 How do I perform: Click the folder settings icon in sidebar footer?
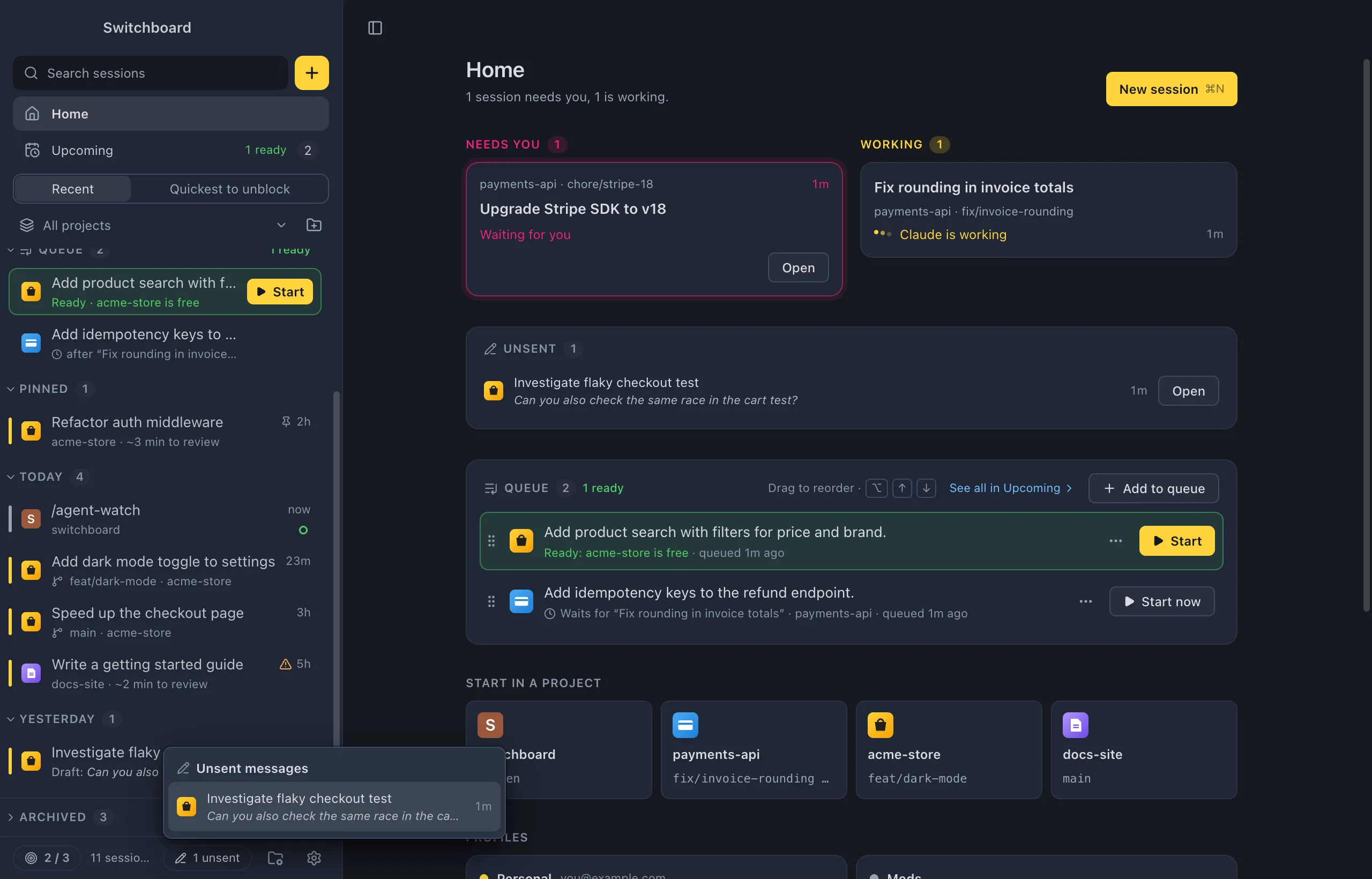(x=275, y=858)
